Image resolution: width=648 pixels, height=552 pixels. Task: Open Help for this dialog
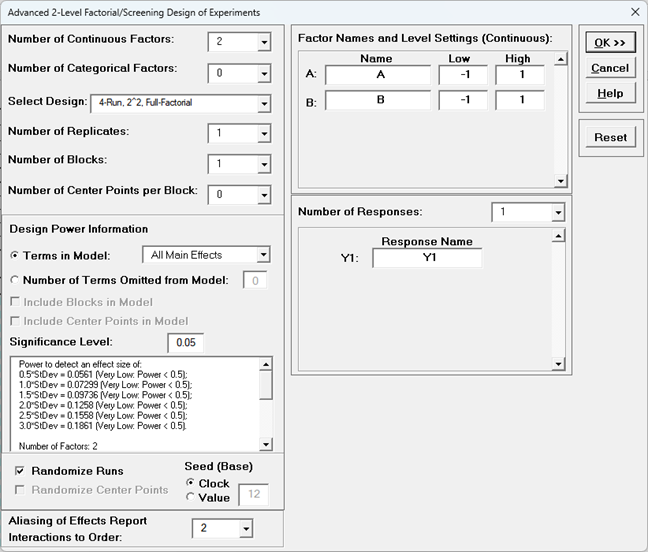coord(609,93)
